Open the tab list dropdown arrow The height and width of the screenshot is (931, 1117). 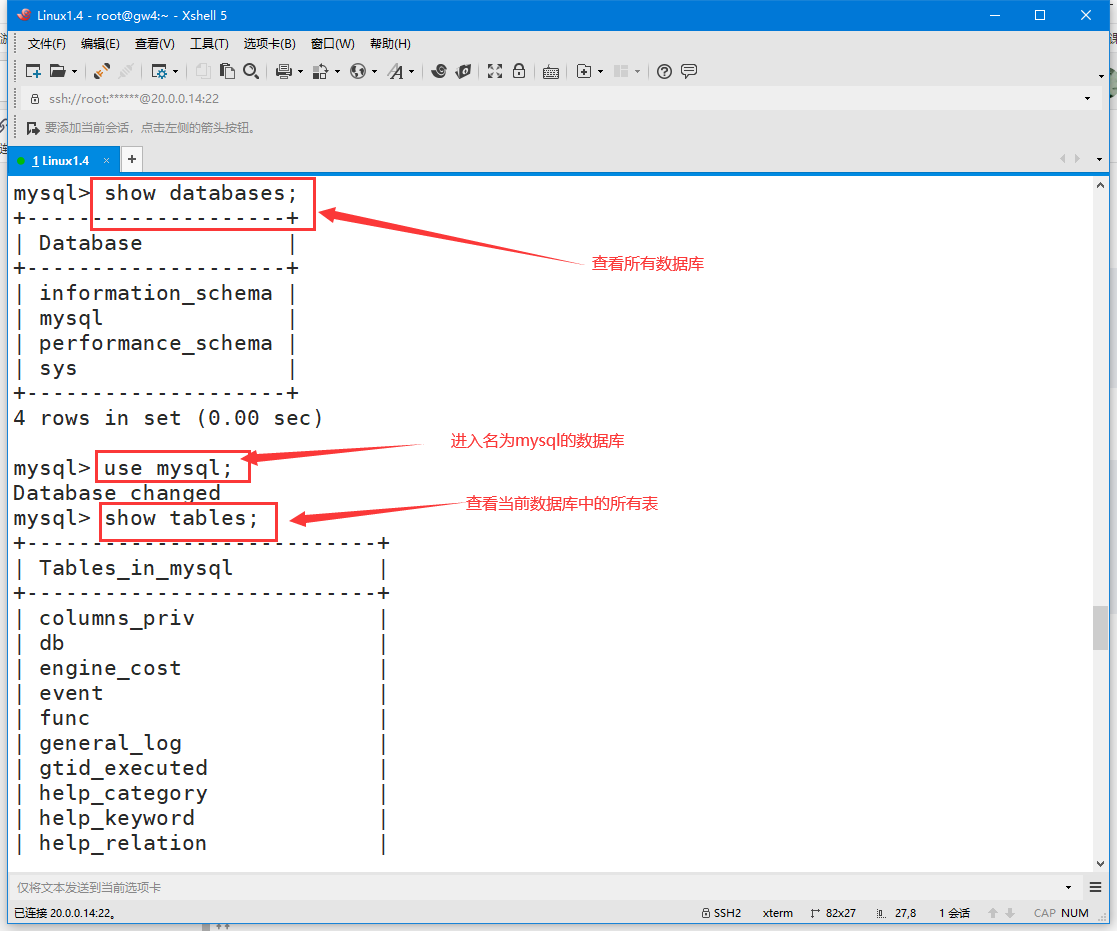click(x=1099, y=160)
